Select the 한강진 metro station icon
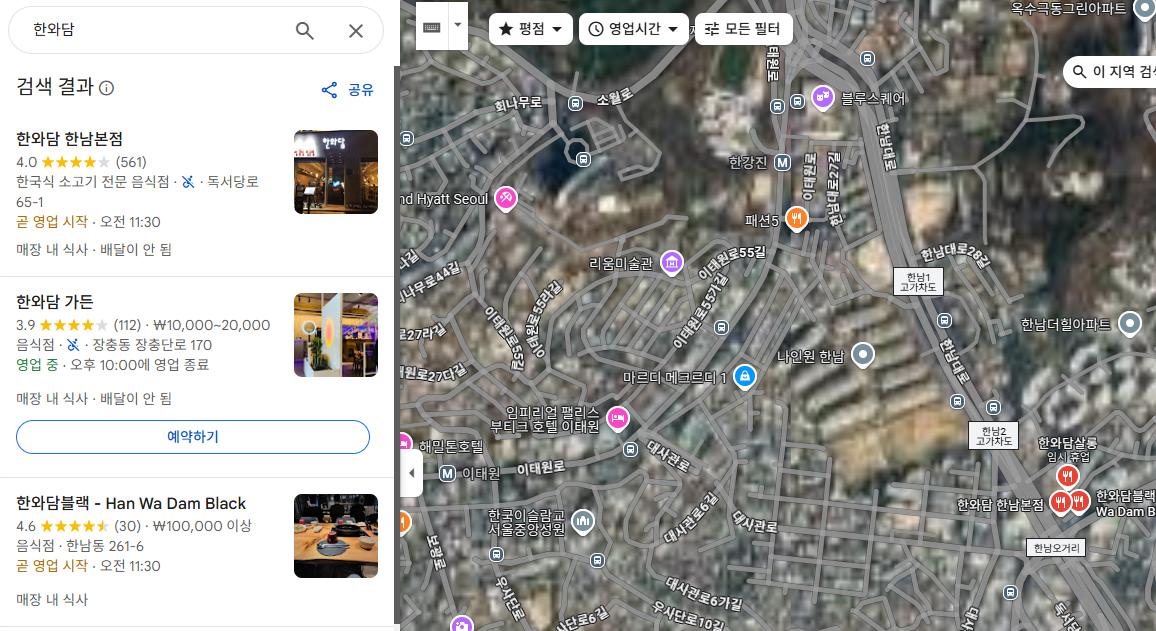This screenshot has width=1156, height=631. (782, 162)
